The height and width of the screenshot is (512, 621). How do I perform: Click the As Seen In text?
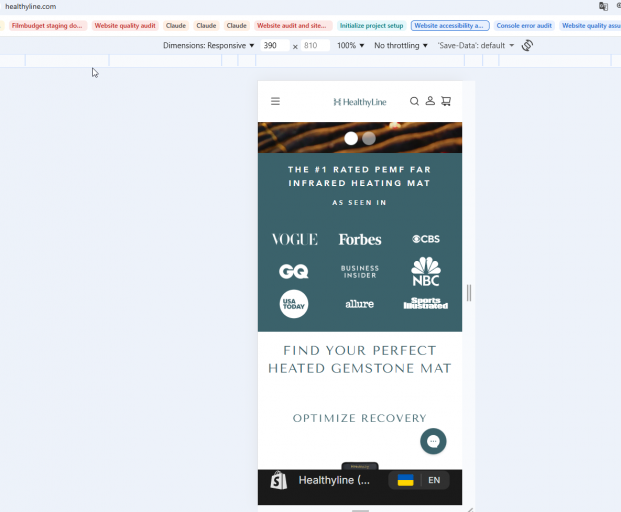point(359,203)
